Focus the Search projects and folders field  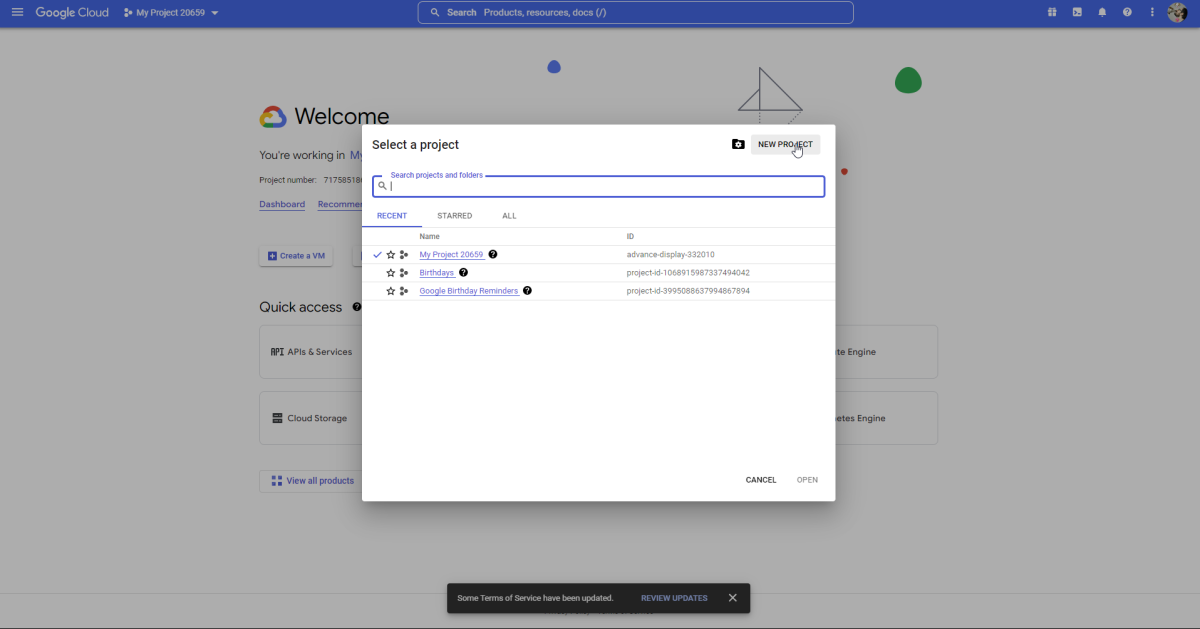(x=598, y=186)
